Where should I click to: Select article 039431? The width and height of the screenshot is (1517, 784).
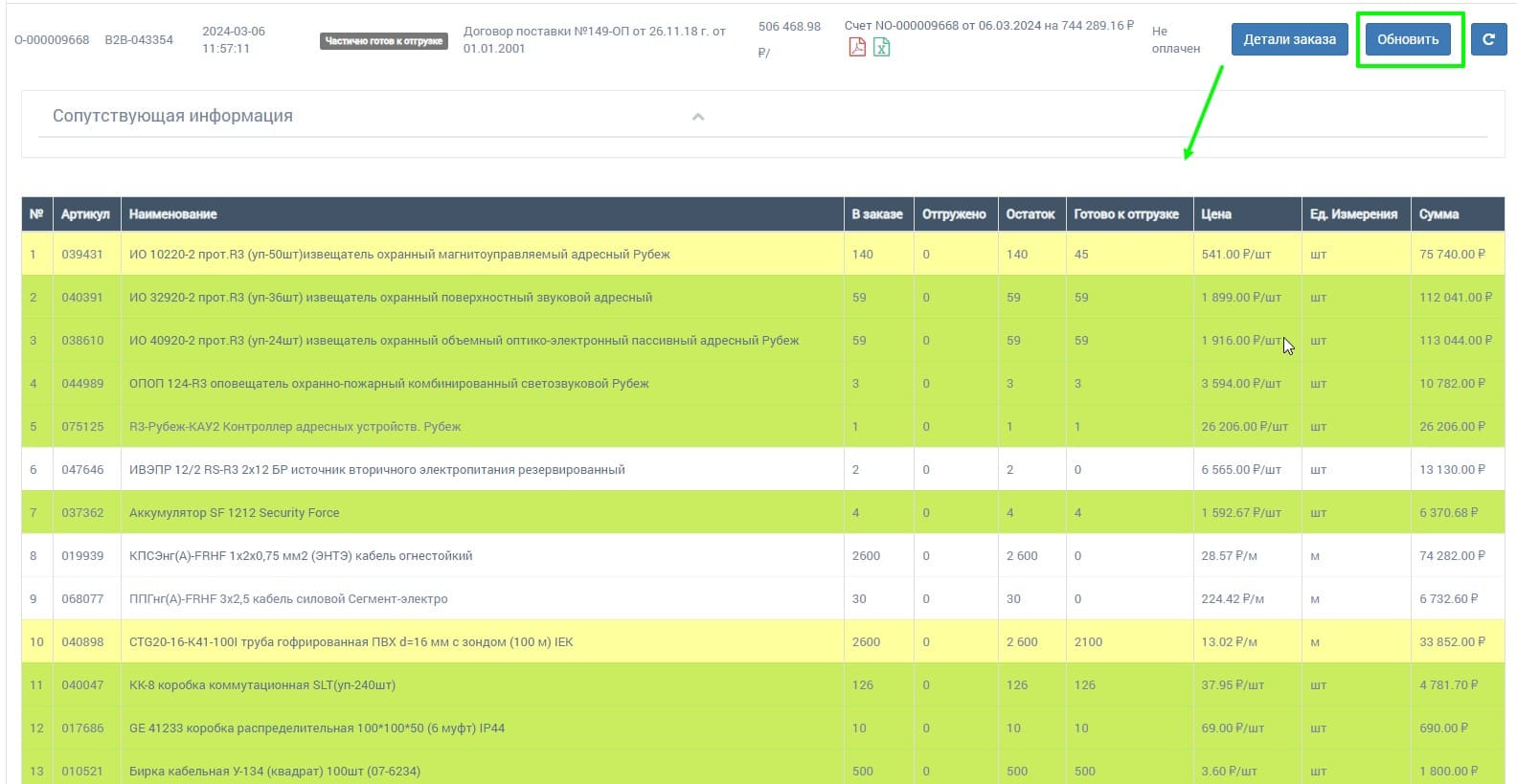tap(82, 255)
